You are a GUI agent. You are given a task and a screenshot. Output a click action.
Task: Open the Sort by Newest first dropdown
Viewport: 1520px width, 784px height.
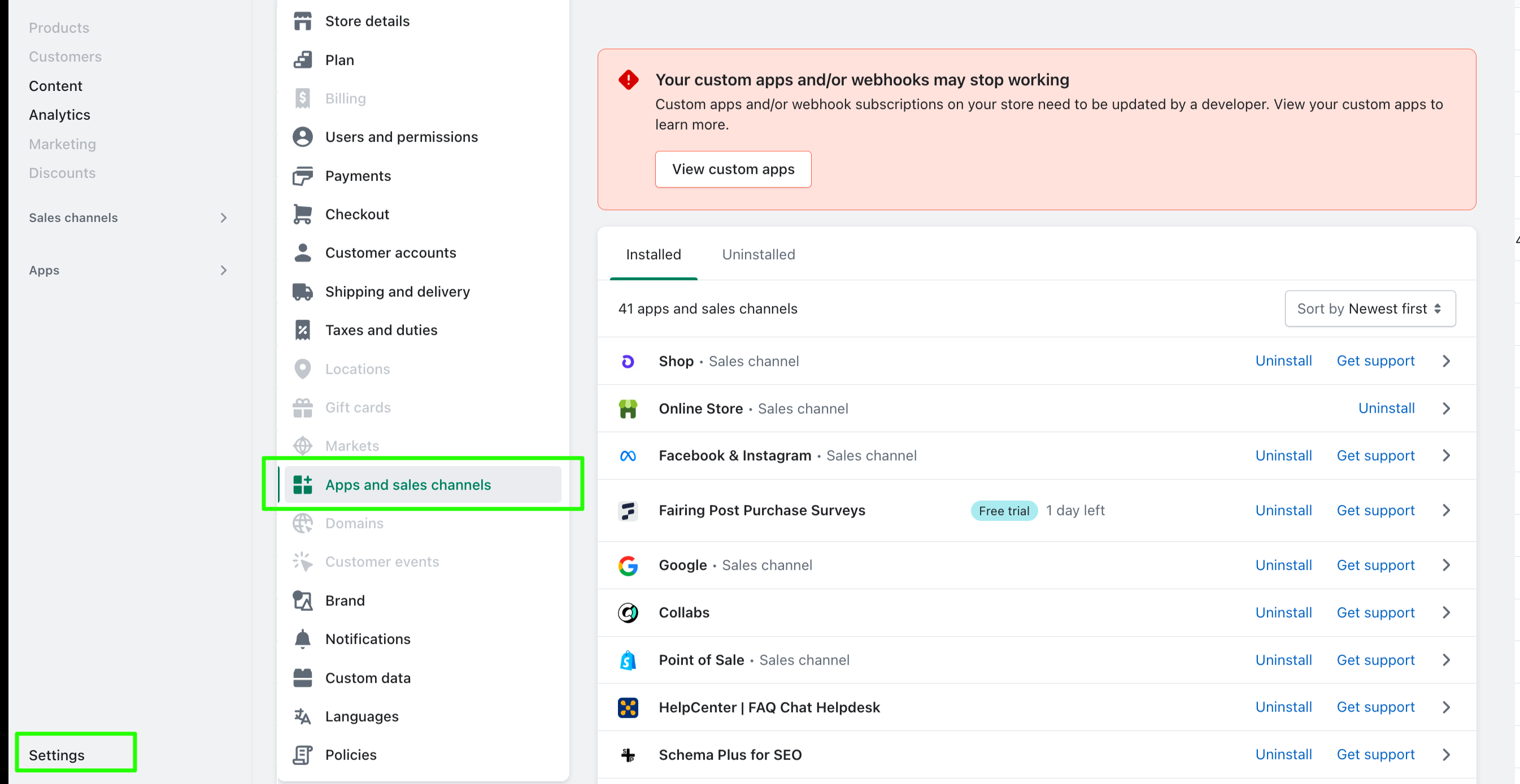click(x=1370, y=308)
